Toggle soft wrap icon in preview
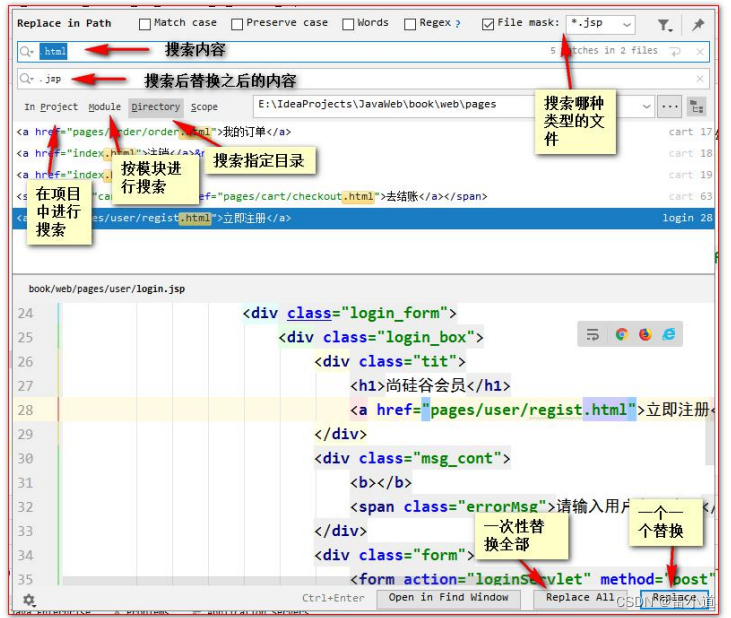731x618 pixels. point(593,334)
